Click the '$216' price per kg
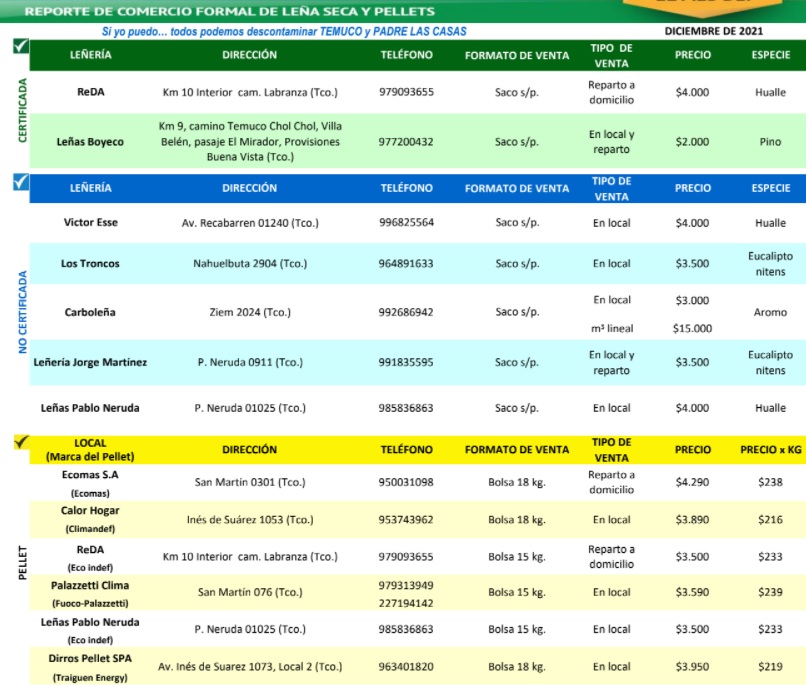The width and height of the screenshot is (806, 685). (x=770, y=520)
